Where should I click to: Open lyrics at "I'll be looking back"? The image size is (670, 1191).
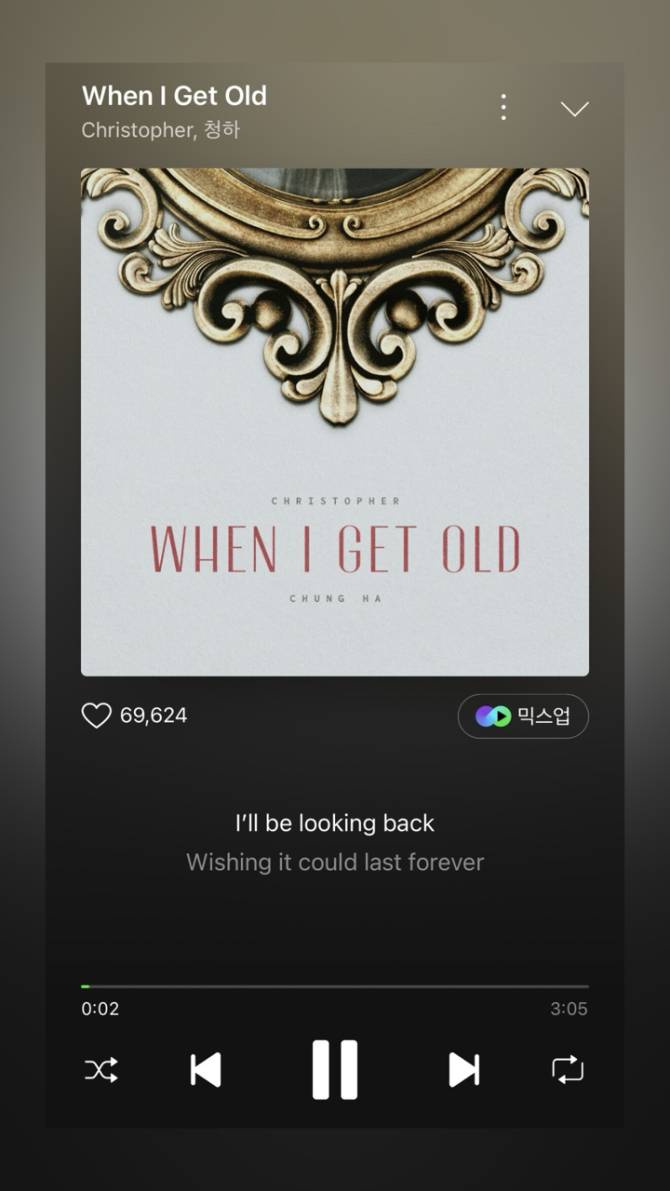coord(335,823)
